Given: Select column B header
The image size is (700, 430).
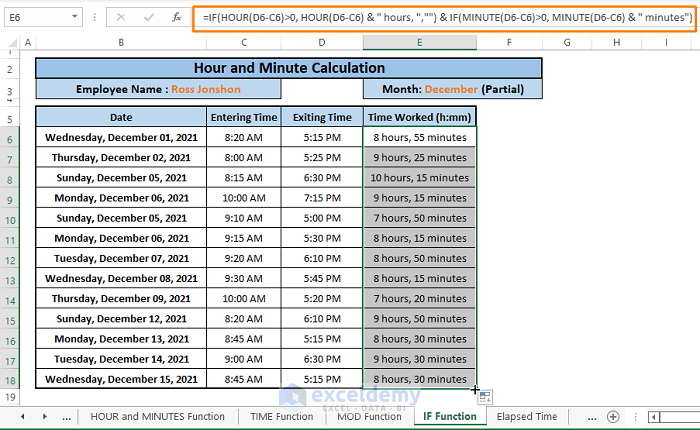Looking at the screenshot, I should pyautogui.click(x=121, y=43).
